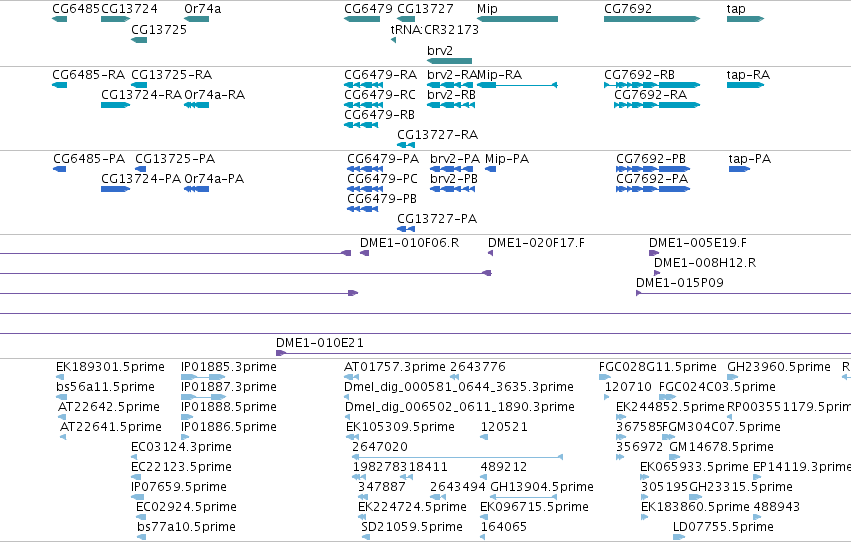Click the SD21059.5prime EST label
This screenshot has width=851, height=542.
click(412, 527)
